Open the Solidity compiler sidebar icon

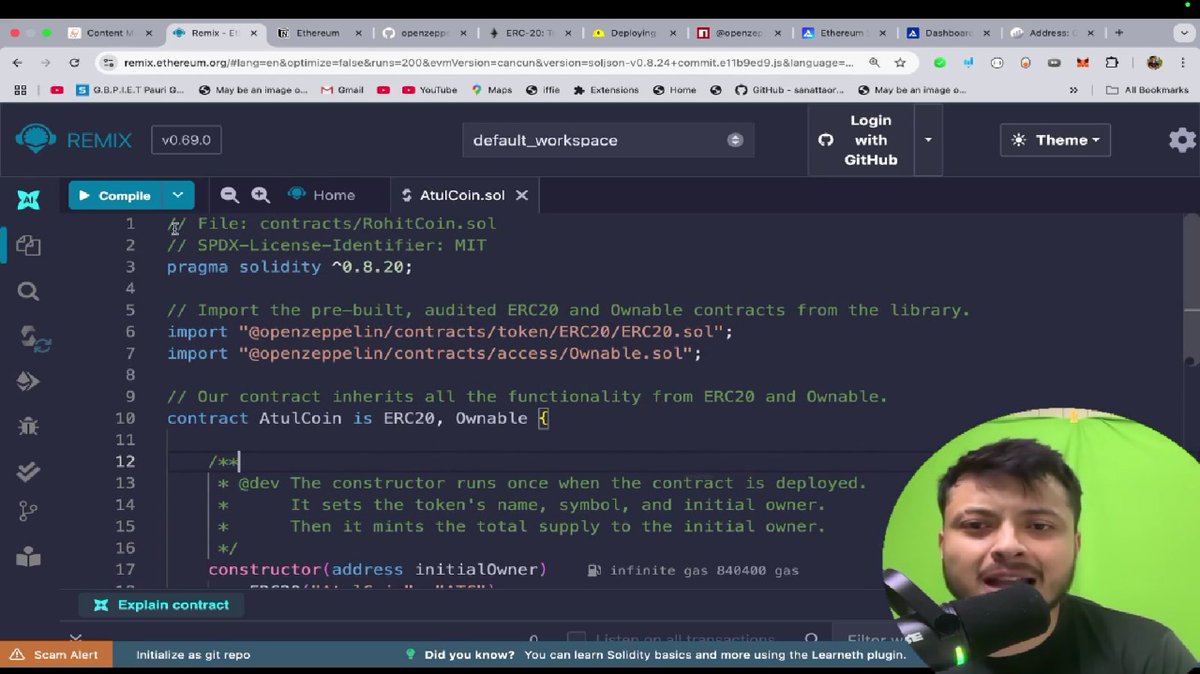coord(33,339)
